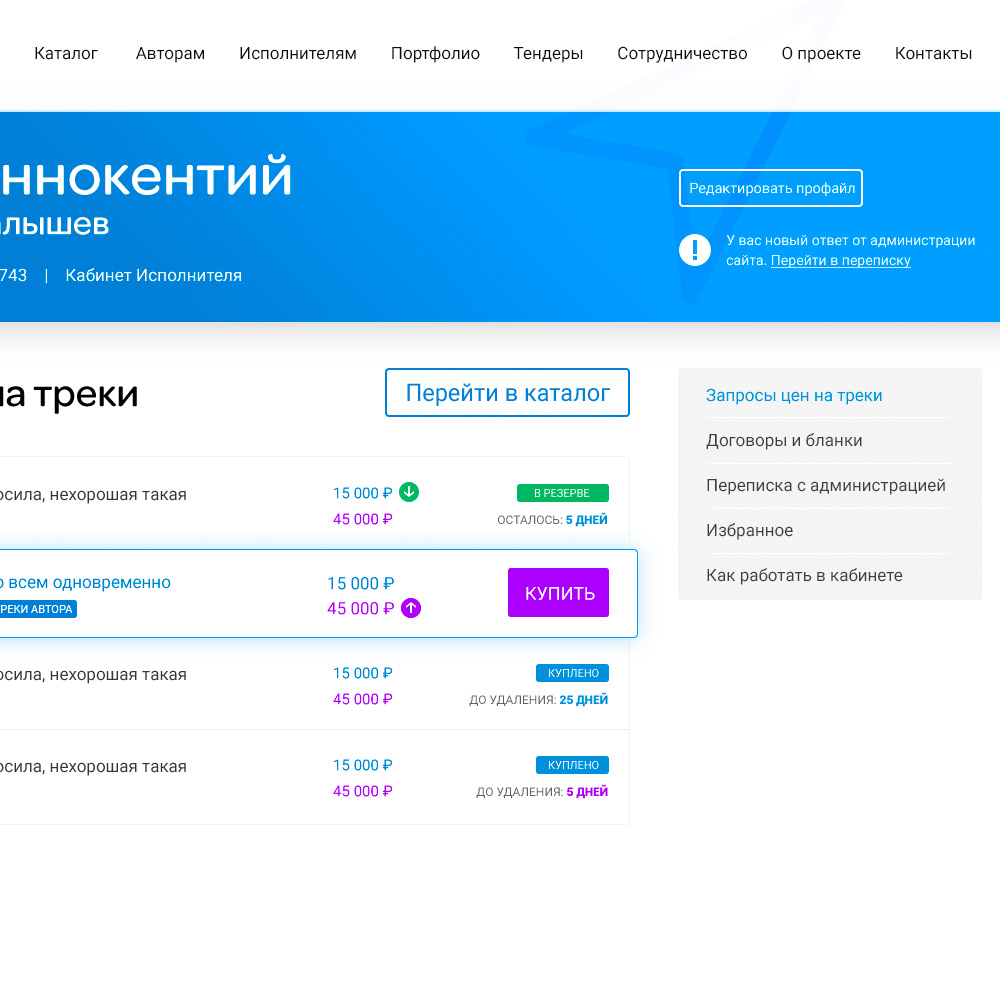Click «Кабинет Исполнителя» in the profile header
The width and height of the screenshot is (1000, 1000).
[x=152, y=275]
